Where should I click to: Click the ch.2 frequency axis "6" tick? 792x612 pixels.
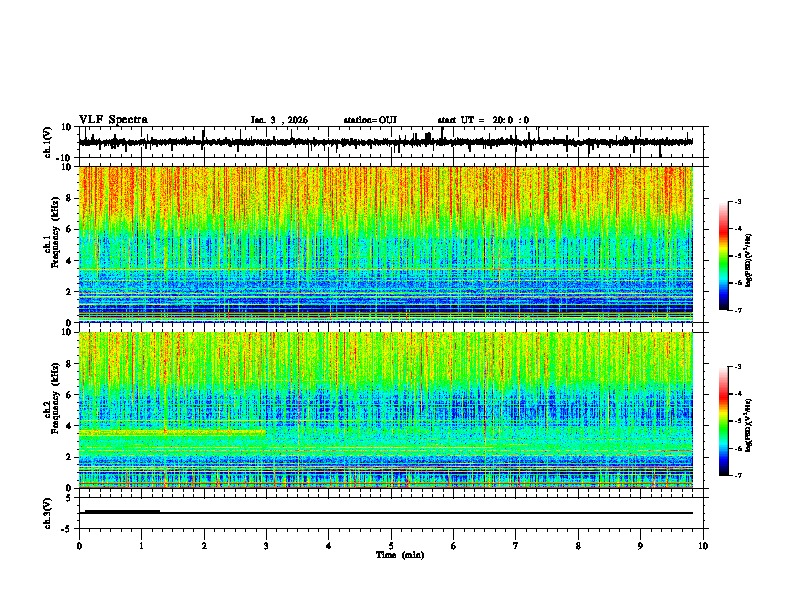tap(69, 394)
